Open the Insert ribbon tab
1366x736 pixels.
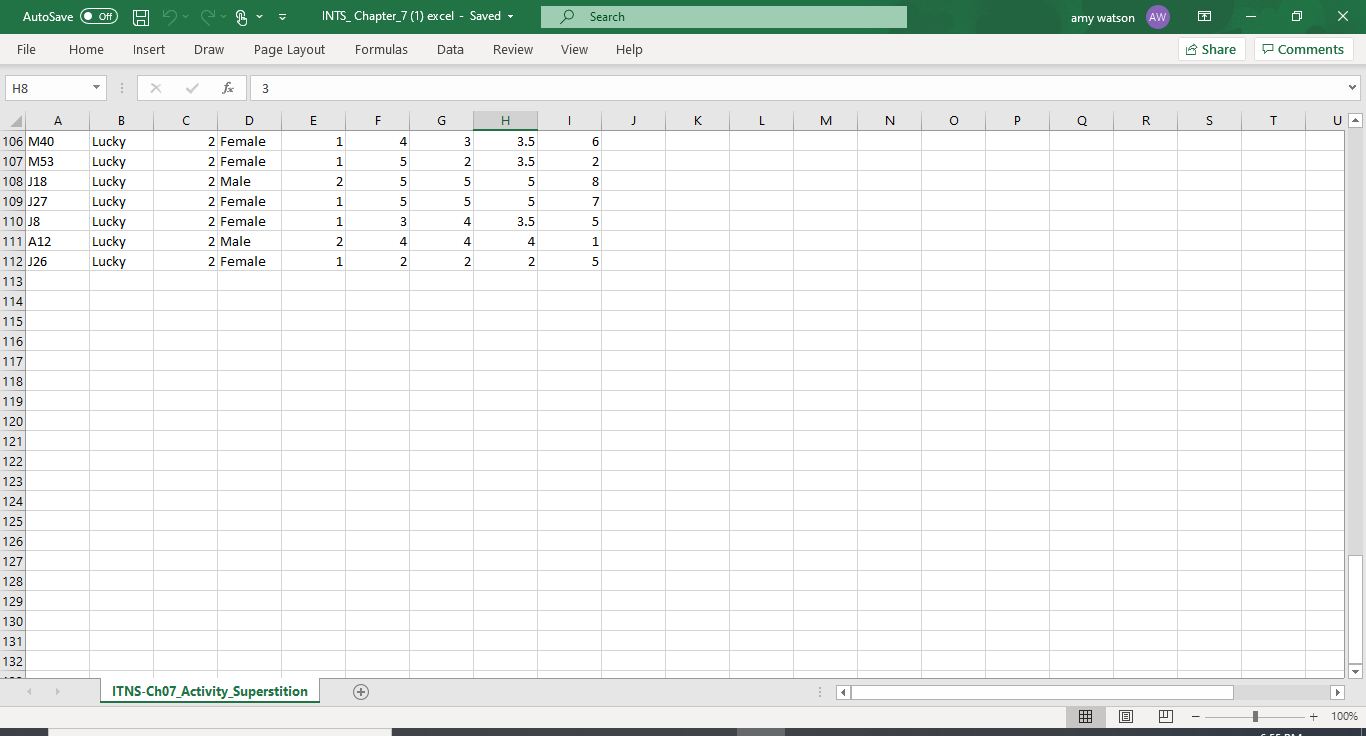(149, 49)
